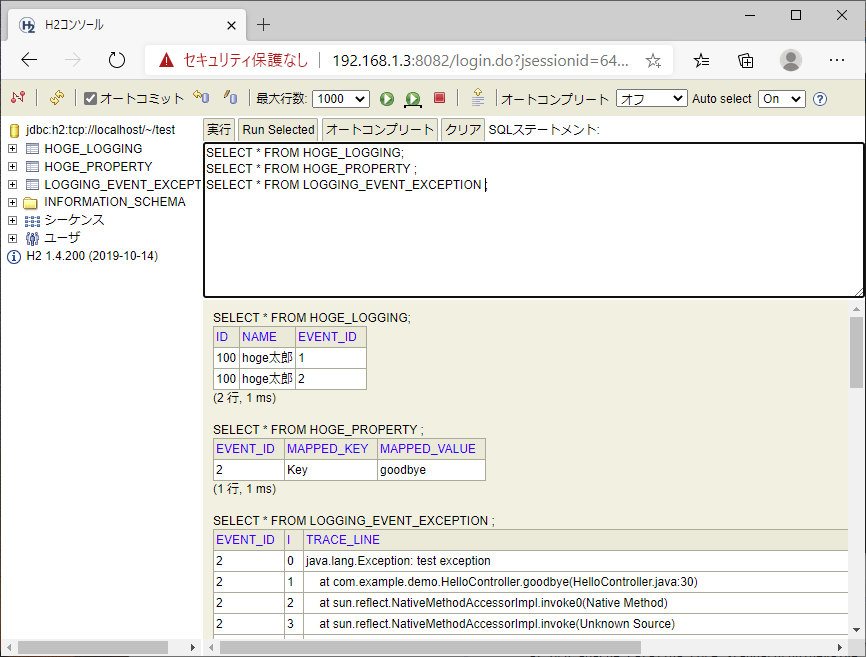Expand the シーケンス node

tap(12, 220)
